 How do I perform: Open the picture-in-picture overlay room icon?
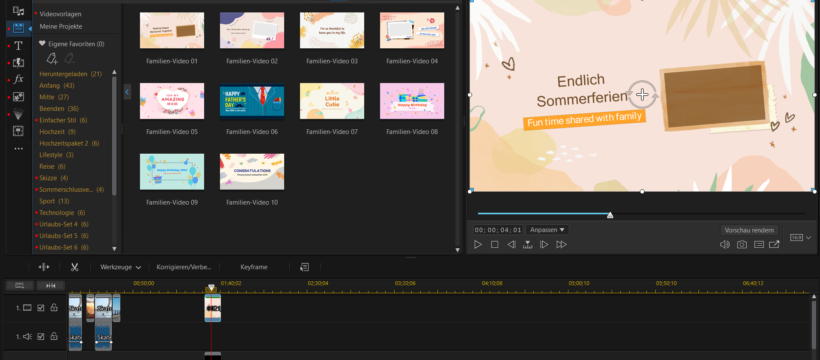coord(18,97)
